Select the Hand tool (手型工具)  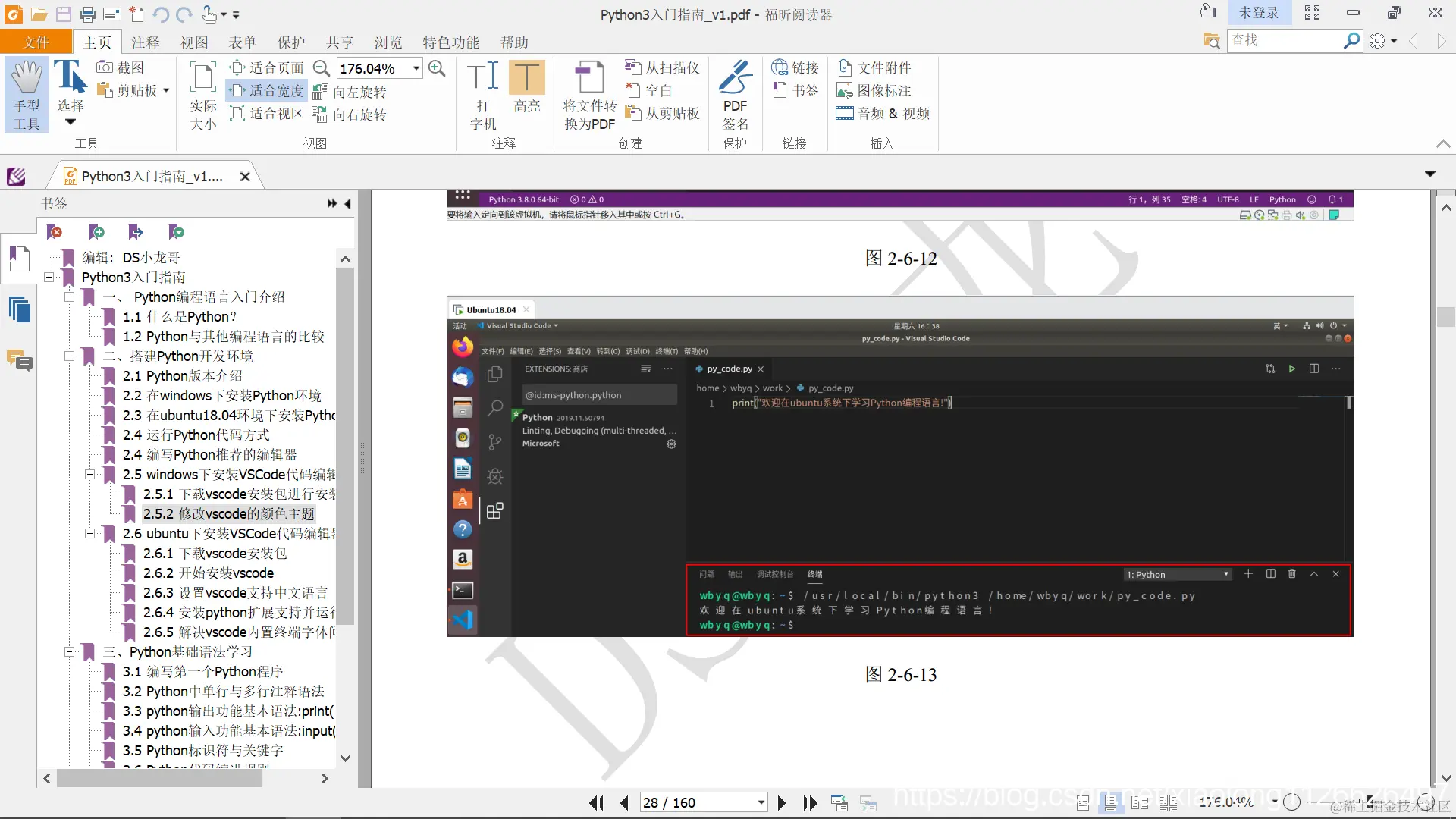point(27,95)
